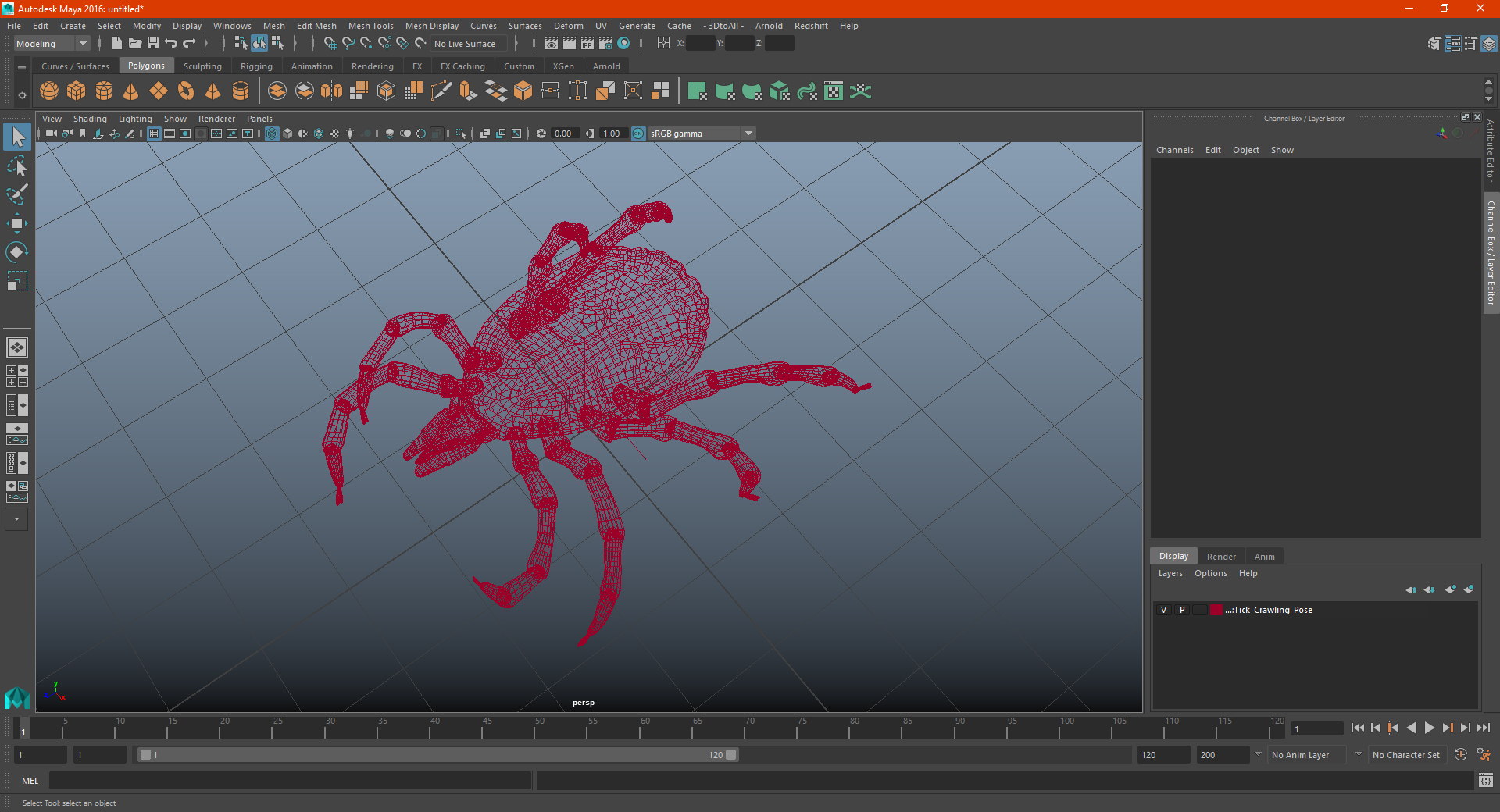Toggle color management ON button

[x=638, y=134]
